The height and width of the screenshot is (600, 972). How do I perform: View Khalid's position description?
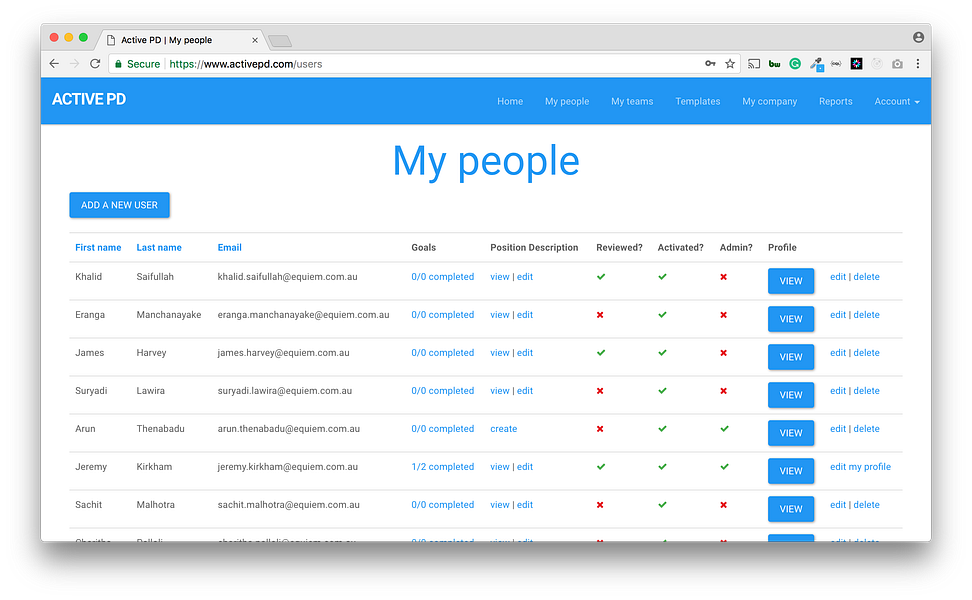(x=500, y=277)
